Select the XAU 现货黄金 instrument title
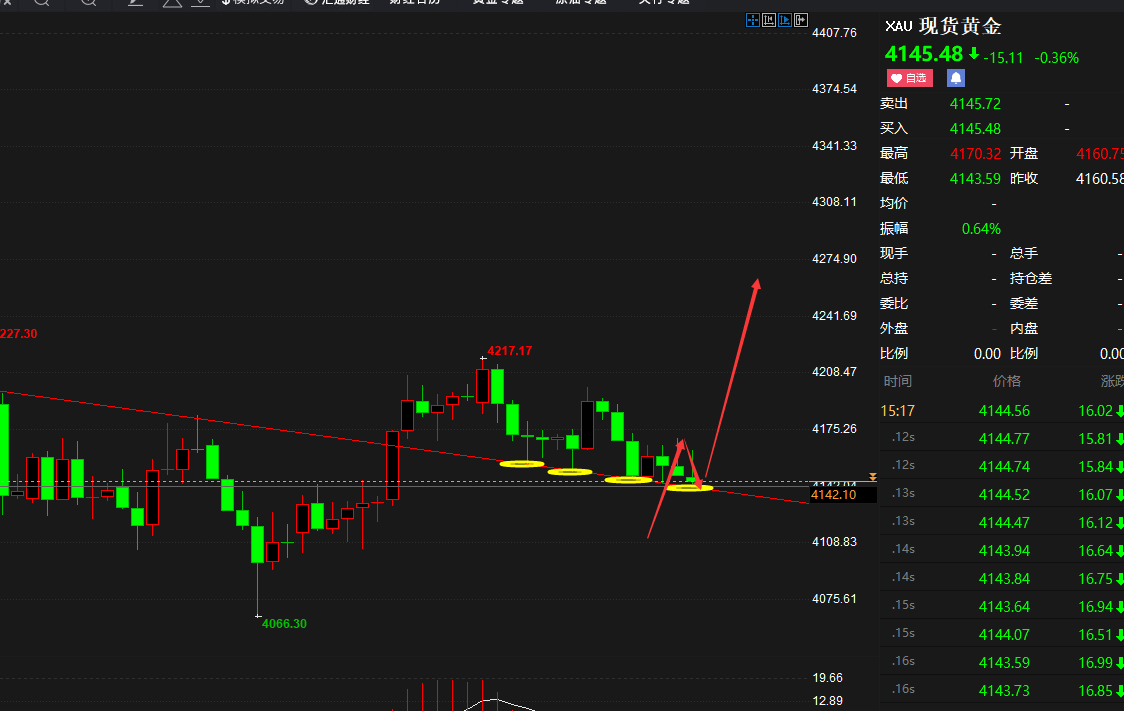Viewport: 1124px width, 711px height. 943,27
